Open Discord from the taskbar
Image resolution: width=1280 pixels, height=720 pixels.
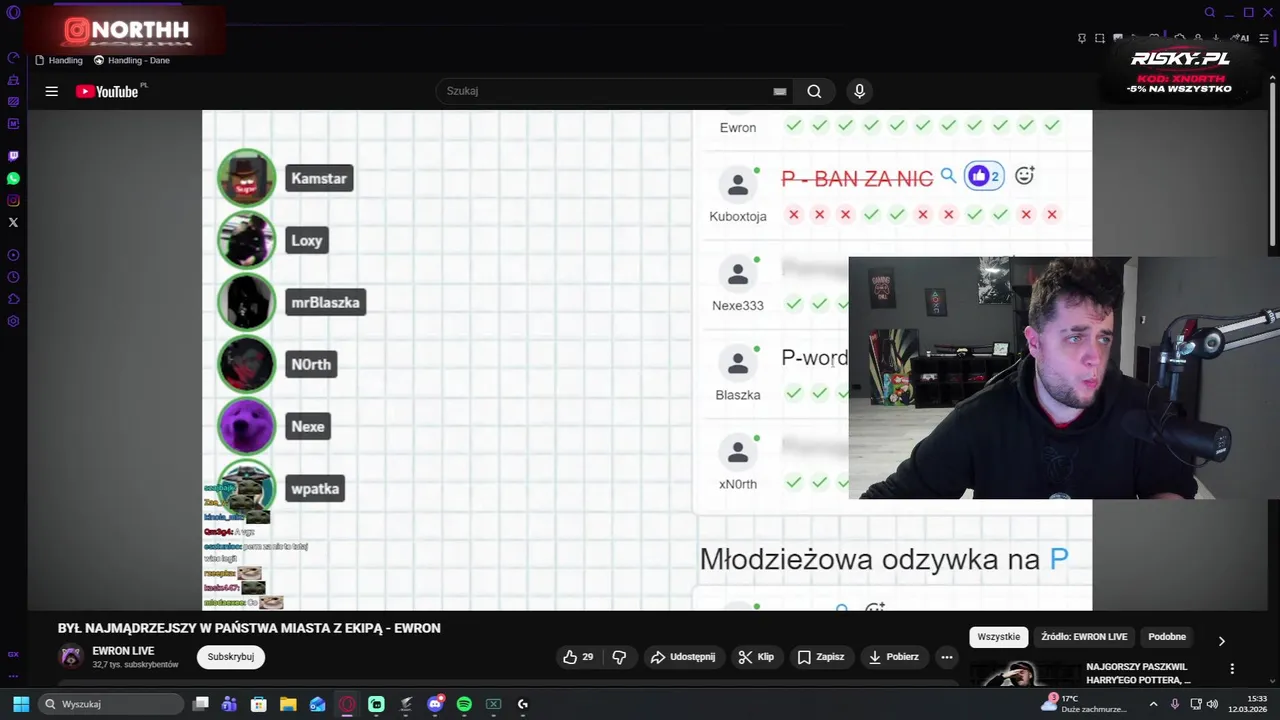coord(435,704)
